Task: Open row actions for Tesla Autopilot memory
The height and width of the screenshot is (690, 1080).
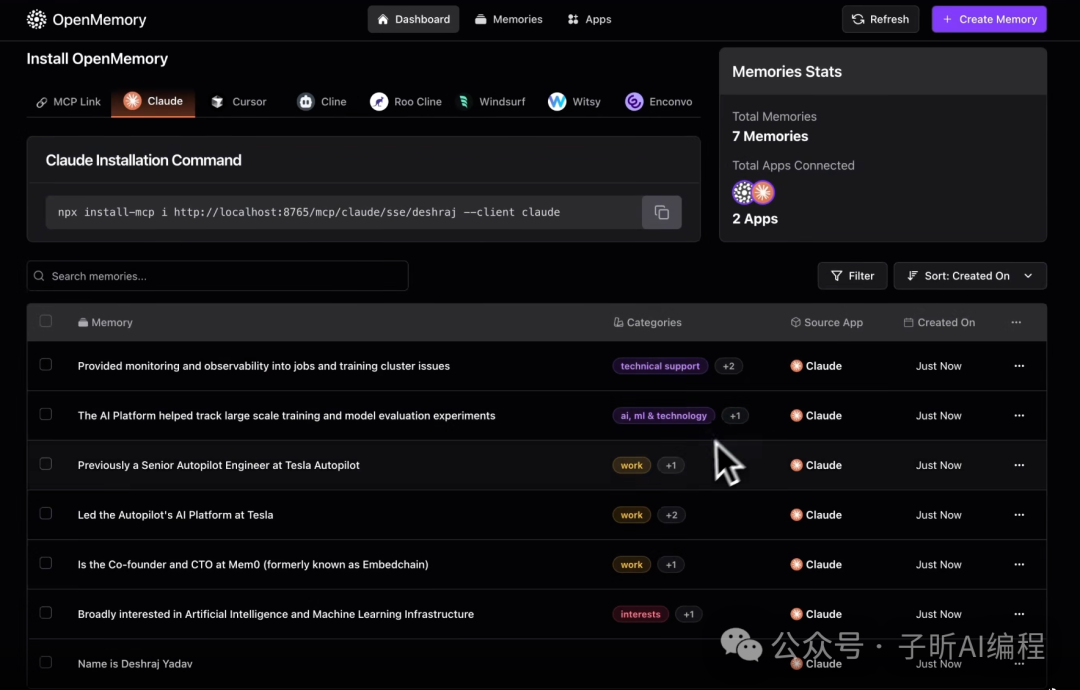Action: click(x=1019, y=465)
